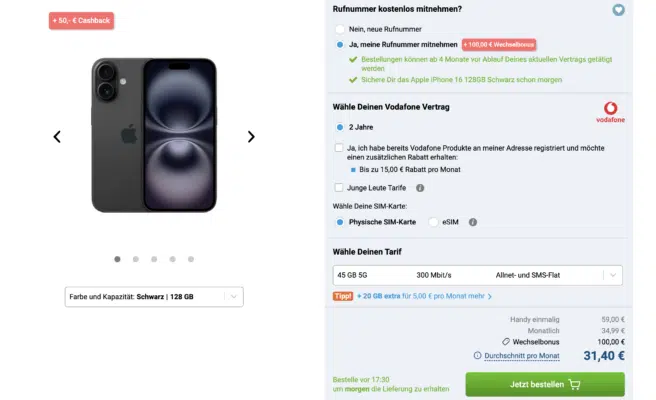
Task: Tick the existing Vodafone products checkbox
Action: 340,147
